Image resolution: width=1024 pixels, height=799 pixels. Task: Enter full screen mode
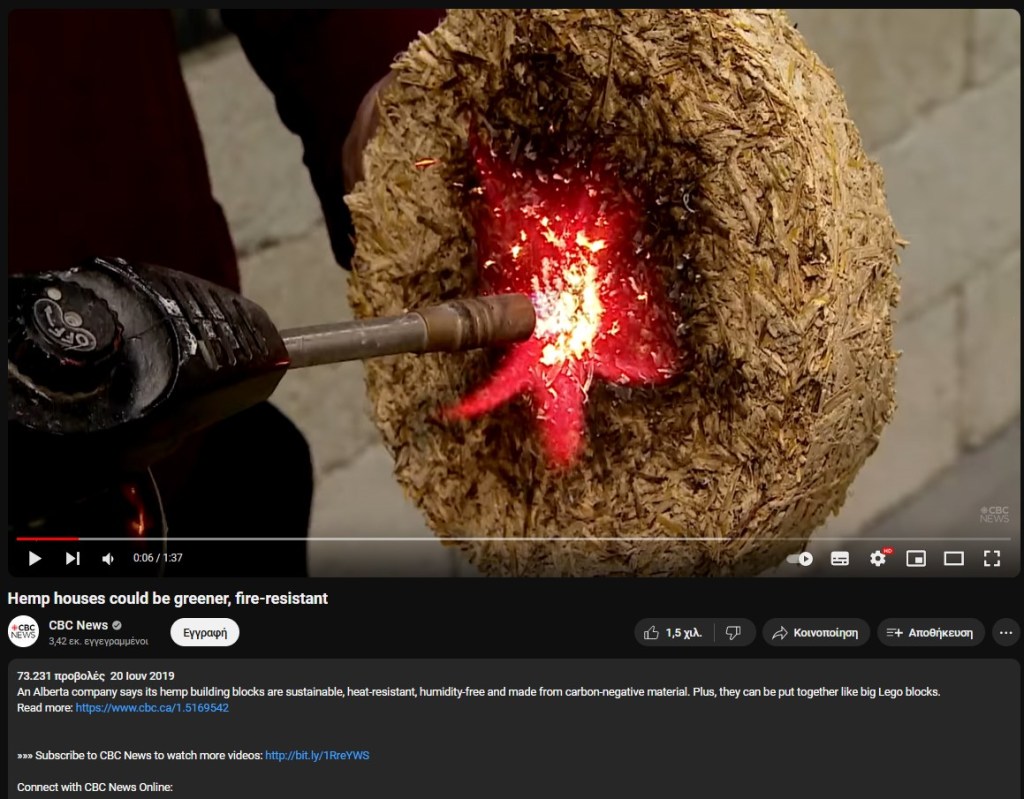point(992,558)
